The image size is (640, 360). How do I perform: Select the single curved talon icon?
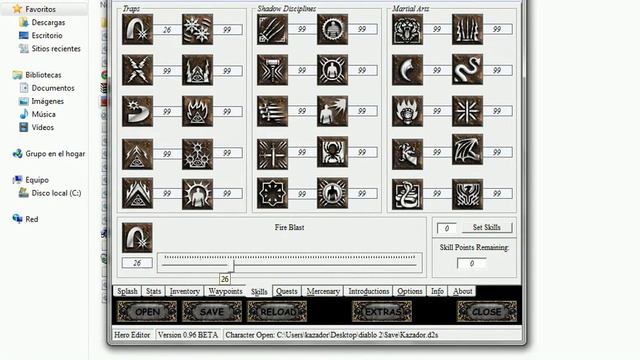pos(407,70)
